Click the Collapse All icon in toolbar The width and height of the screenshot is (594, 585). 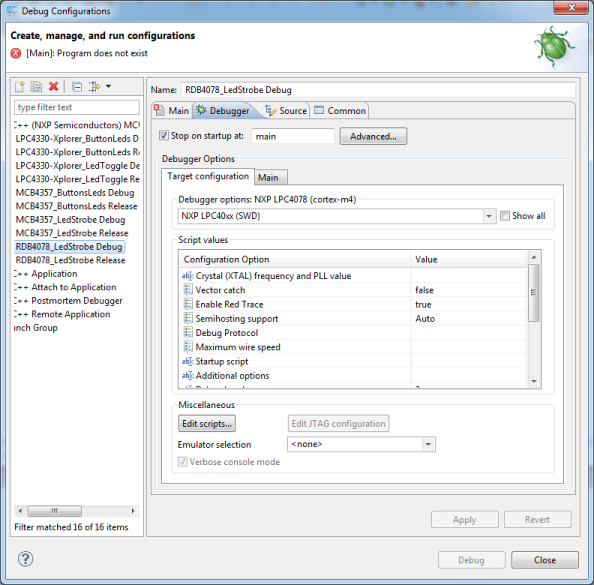coord(77,87)
